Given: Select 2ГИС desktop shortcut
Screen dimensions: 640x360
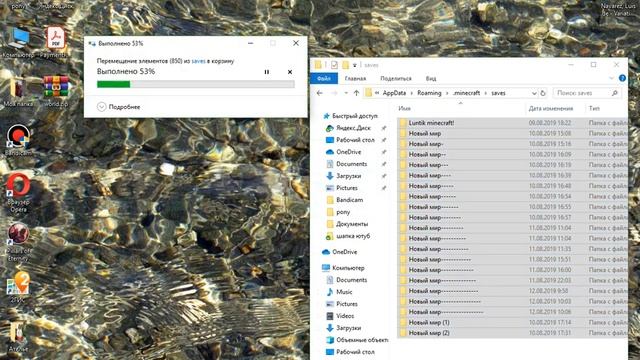Looking at the screenshot, I should coord(18,288).
